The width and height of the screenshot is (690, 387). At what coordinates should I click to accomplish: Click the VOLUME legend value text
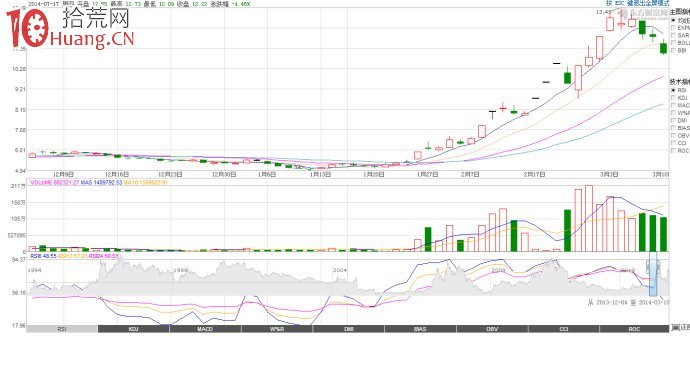coord(55,182)
